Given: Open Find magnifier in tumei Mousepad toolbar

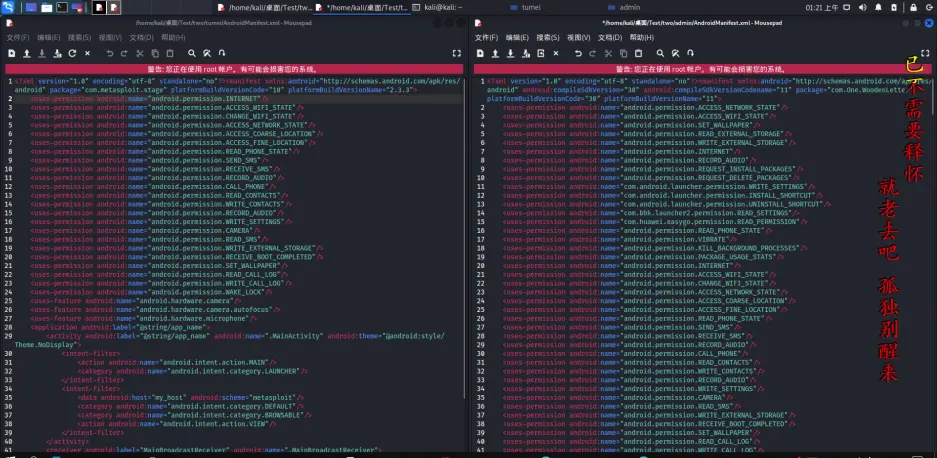Looking at the screenshot, I should pyautogui.click(x=190, y=52).
